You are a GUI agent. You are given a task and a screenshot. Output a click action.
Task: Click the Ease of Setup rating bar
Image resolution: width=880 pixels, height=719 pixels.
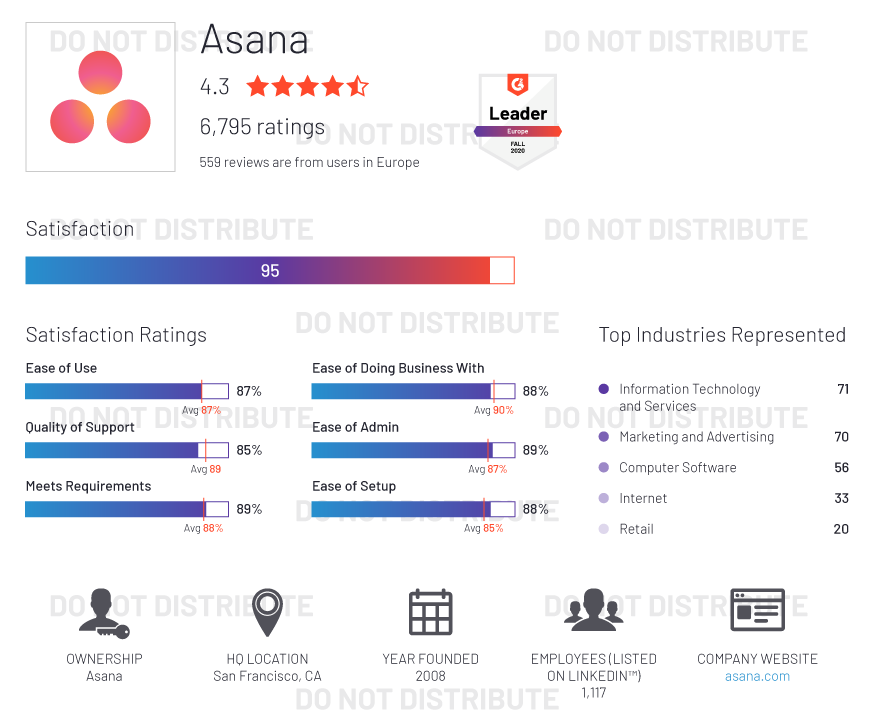coord(413,509)
